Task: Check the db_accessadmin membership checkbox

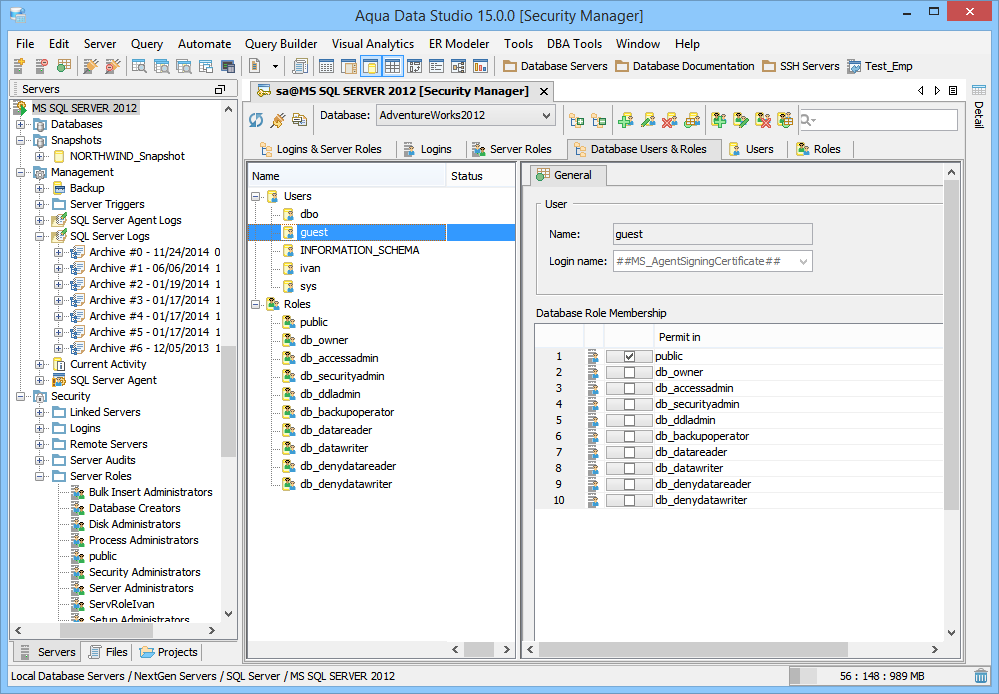Action: 629,388
